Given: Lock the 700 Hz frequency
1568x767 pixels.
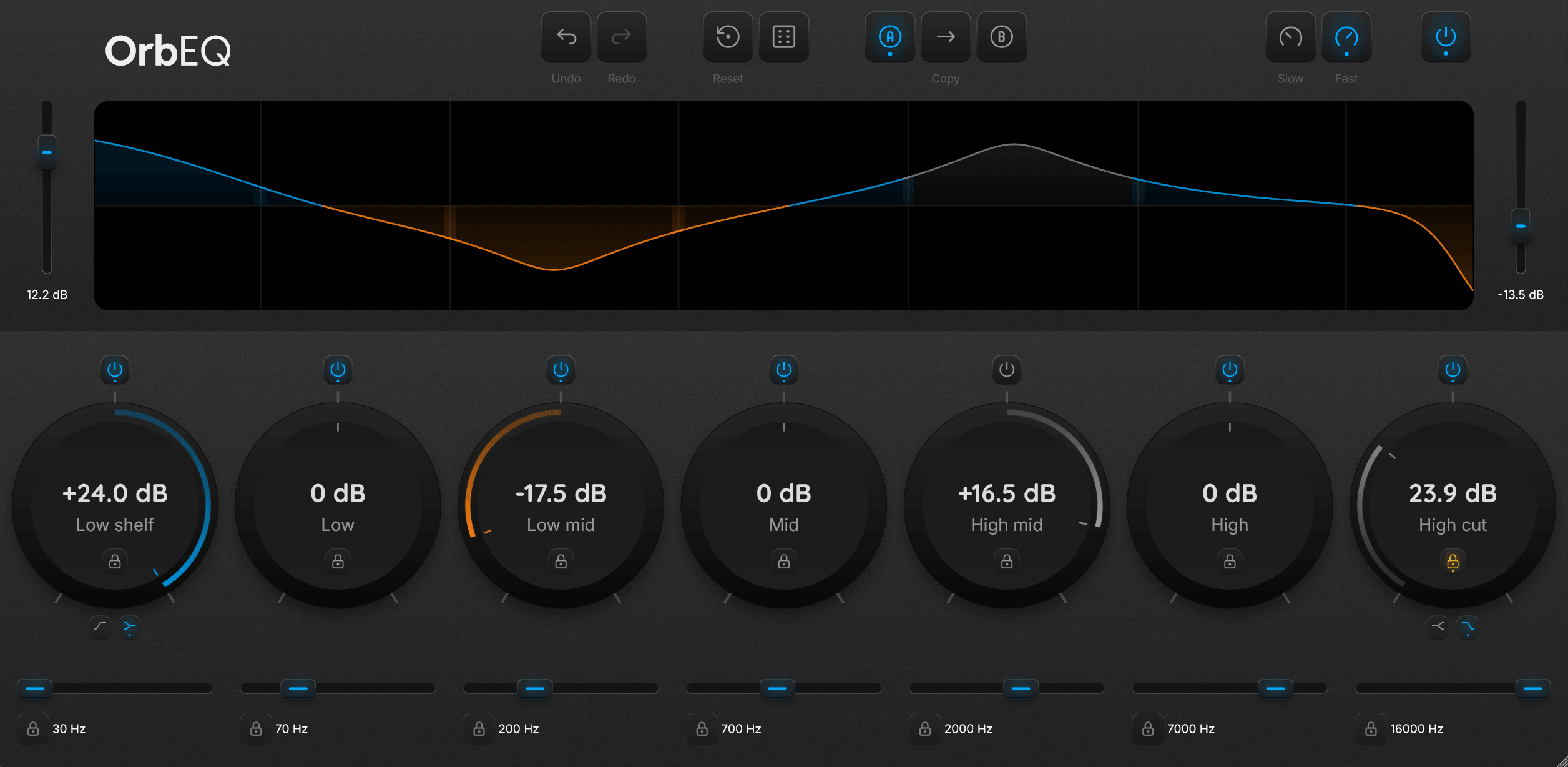Looking at the screenshot, I should (x=702, y=729).
